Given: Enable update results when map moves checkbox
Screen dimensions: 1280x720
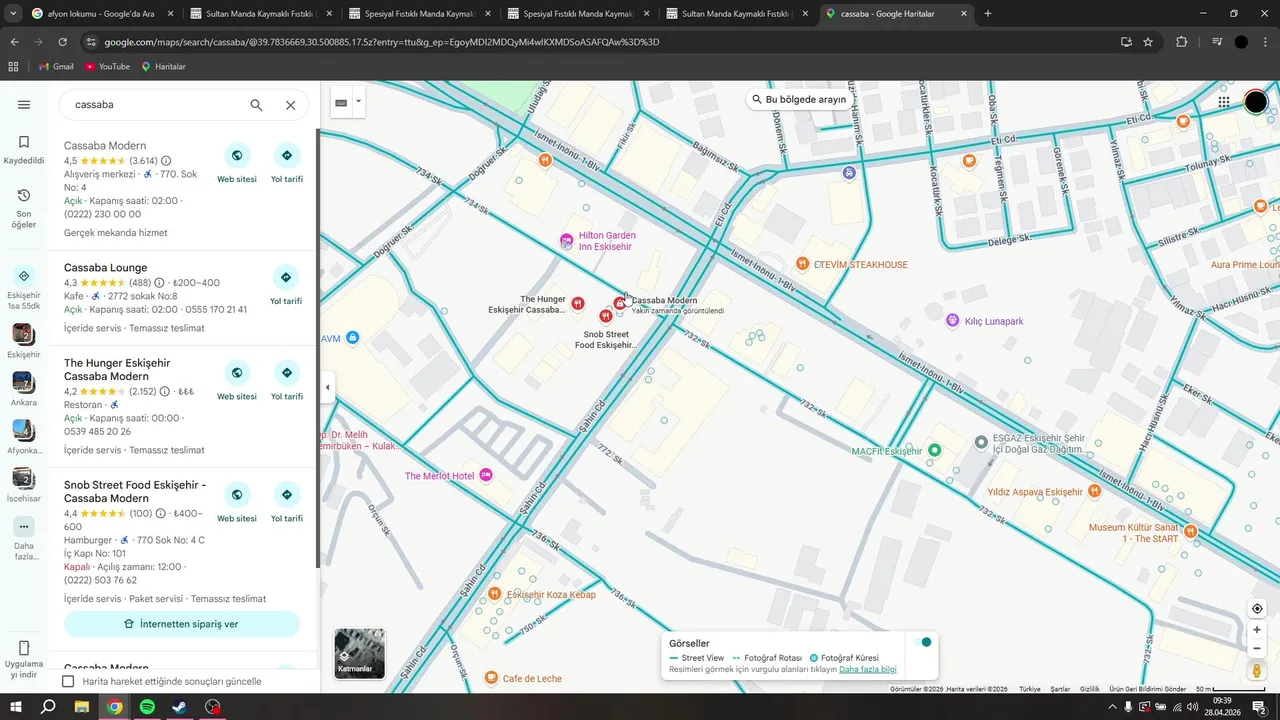Looking at the screenshot, I should click(x=68, y=681).
